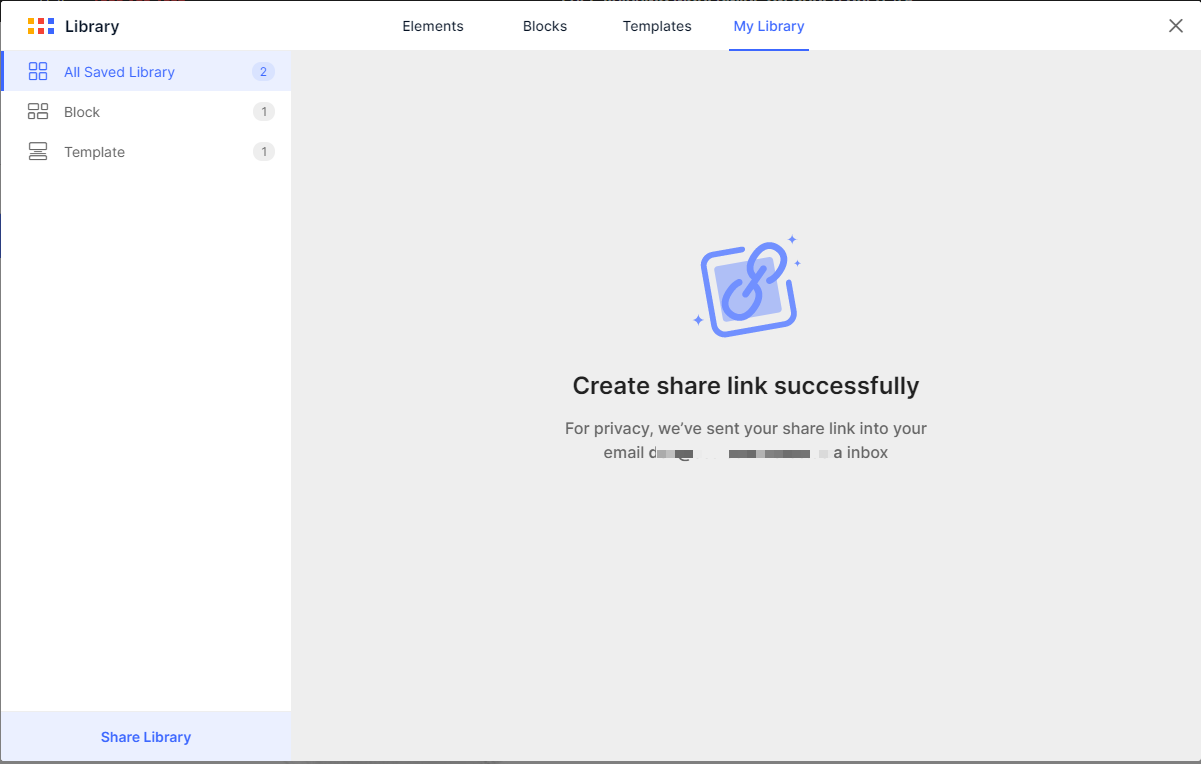Select the My Library tab

768,26
